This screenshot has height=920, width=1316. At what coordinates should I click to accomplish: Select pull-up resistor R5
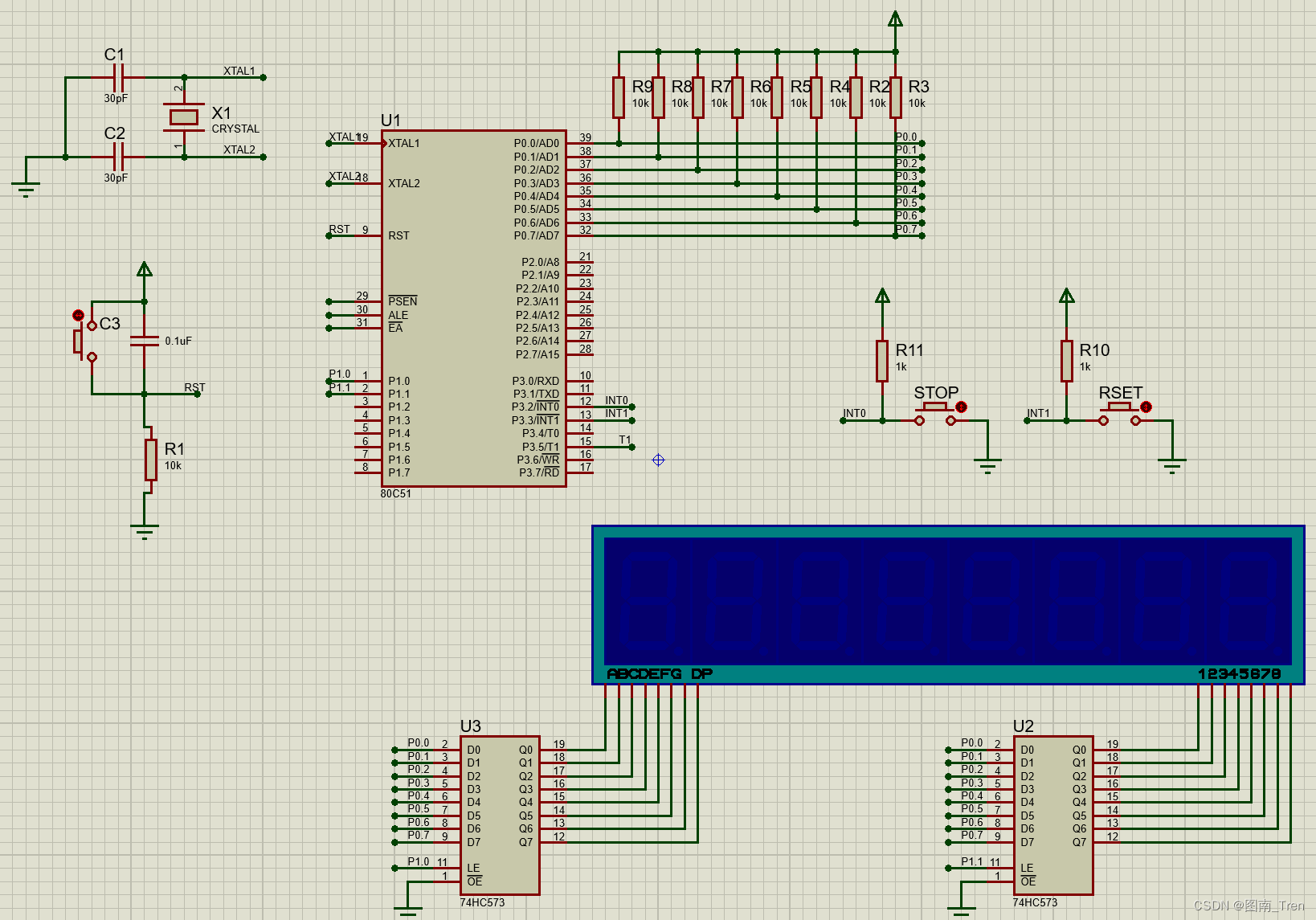pyautogui.click(x=777, y=97)
